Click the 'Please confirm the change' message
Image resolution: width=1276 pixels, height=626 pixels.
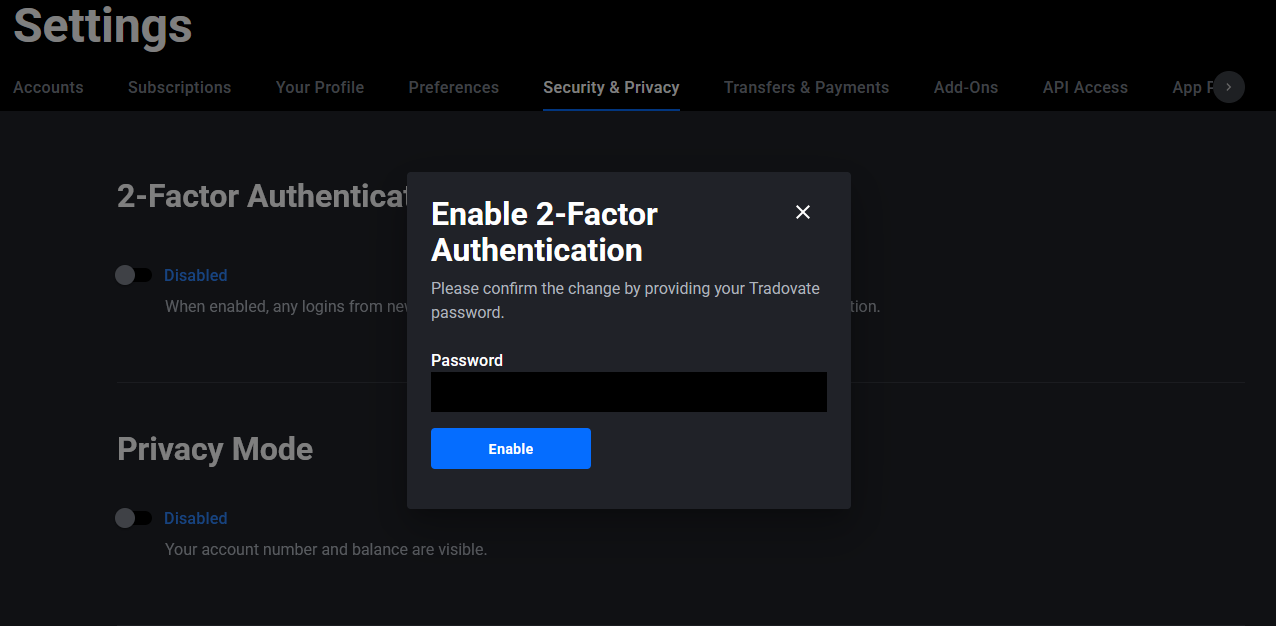625,300
